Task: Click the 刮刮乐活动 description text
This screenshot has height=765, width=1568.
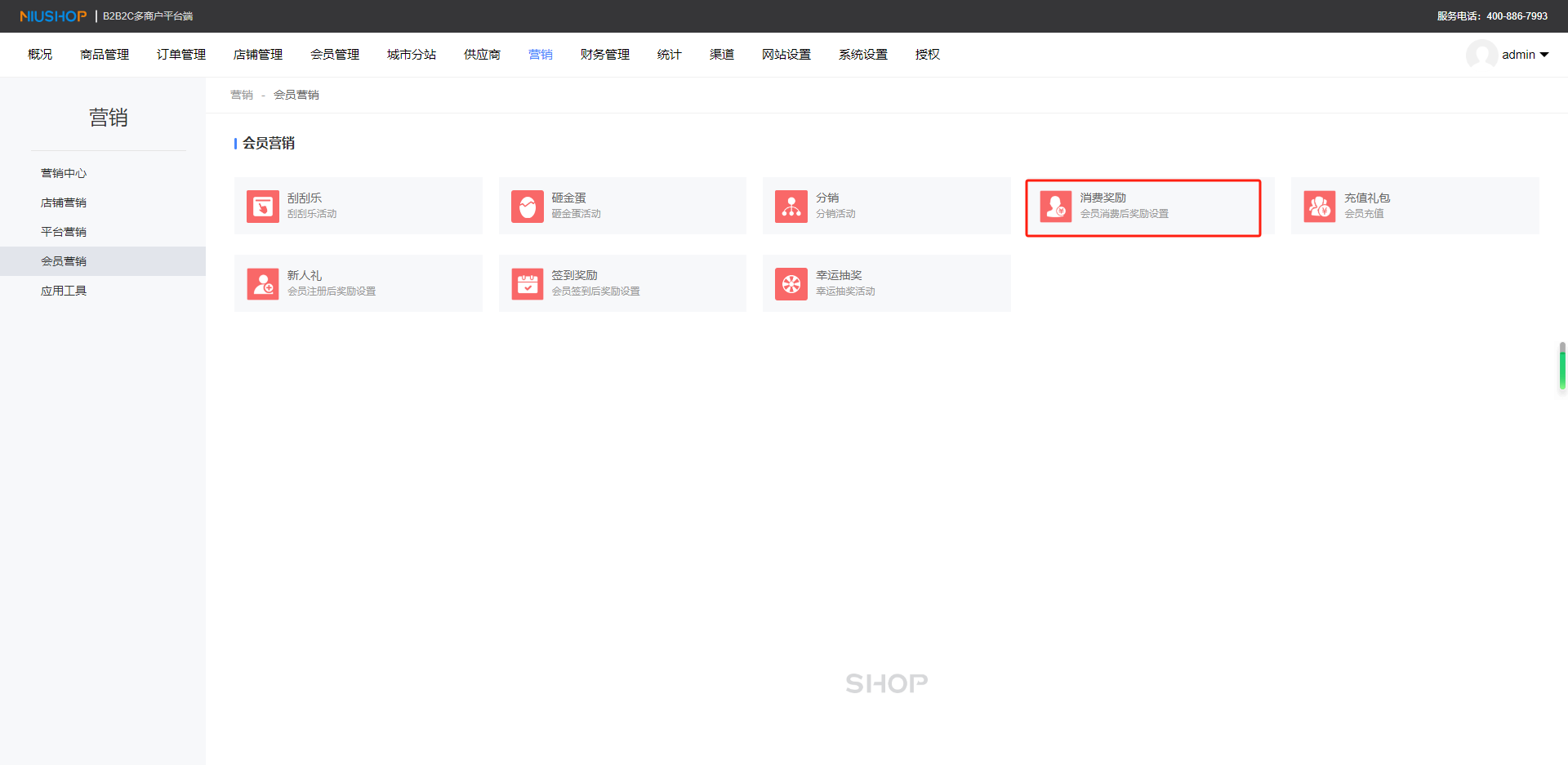Action: pyautogui.click(x=312, y=214)
